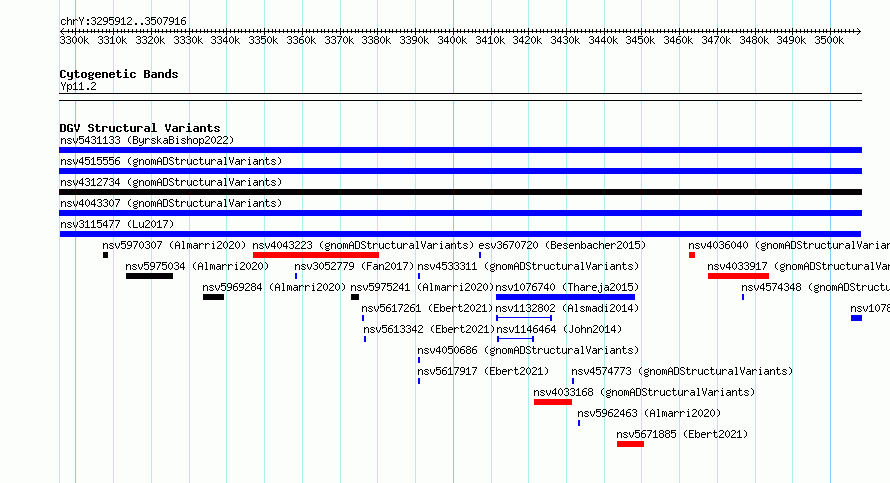Viewport: 890px width, 483px height.
Task: Open nsv4515556 gnomAD variant label
Action: (171, 161)
